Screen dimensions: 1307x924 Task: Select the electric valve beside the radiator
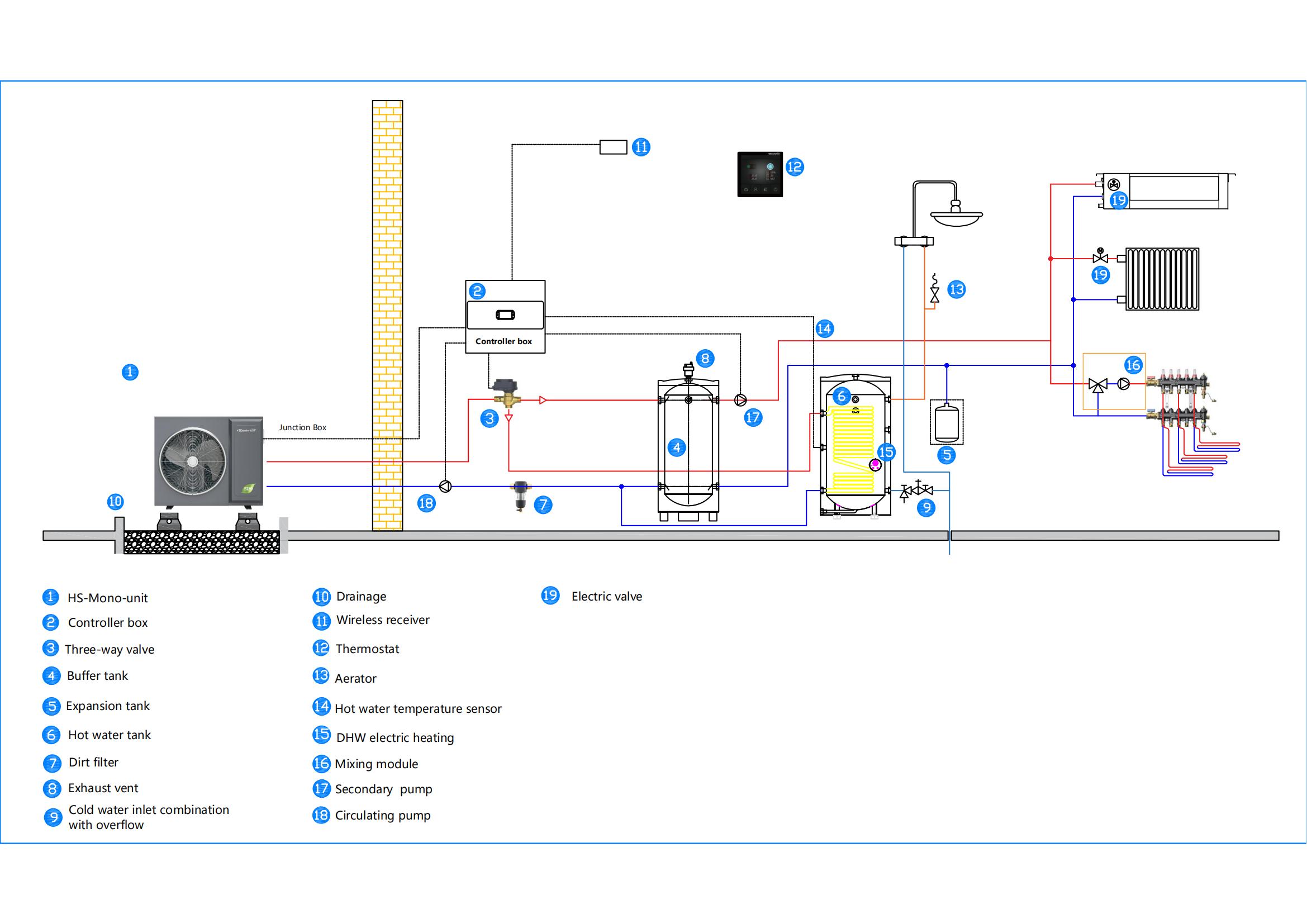[1100, 256]
